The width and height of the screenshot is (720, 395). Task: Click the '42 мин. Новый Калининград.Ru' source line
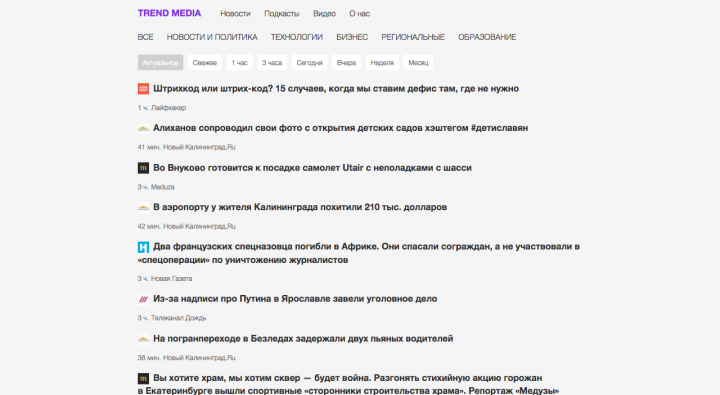(x=186, y=226)
